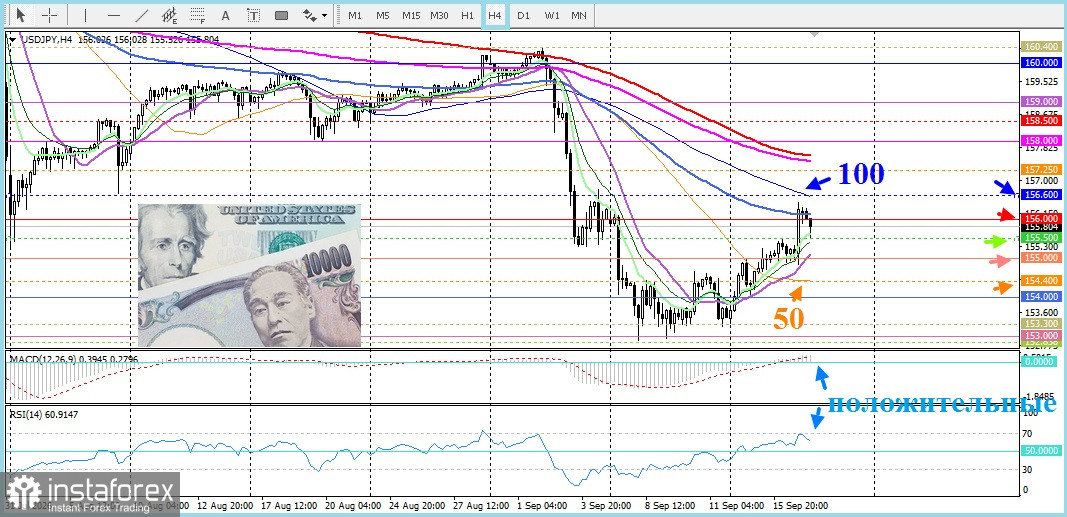Choose the trendline drawing tool

pos(142,15)
